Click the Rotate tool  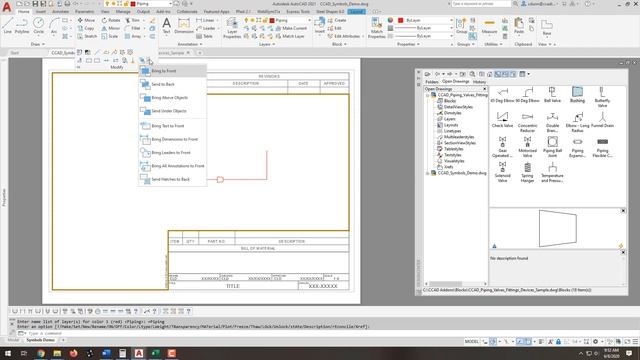(111, 20)
